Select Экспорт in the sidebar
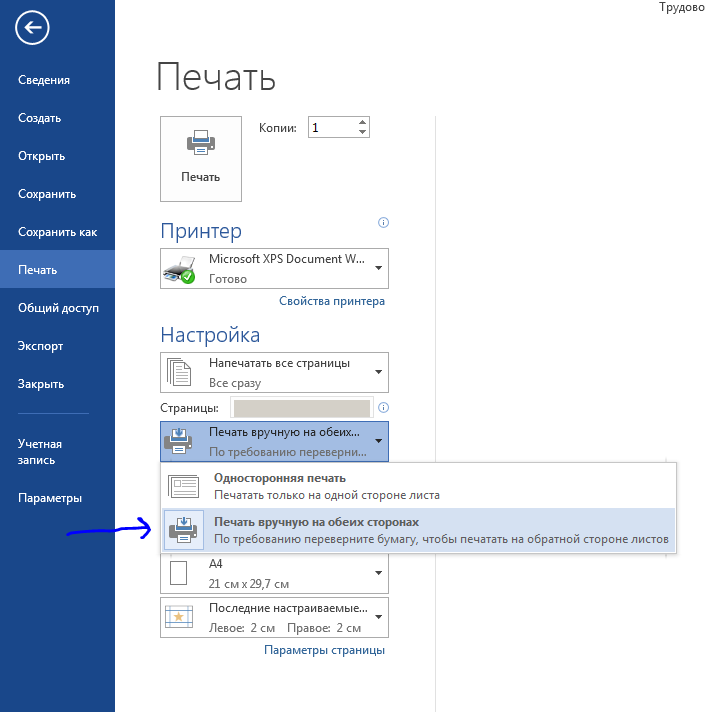The width and height of the screenshot is (706, 712). click(x=40, y=346)
